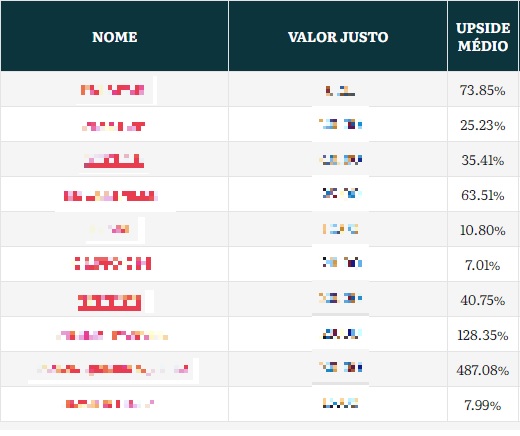Open the name link in the 7.99% row
The image size is (520, 436).
110,404
